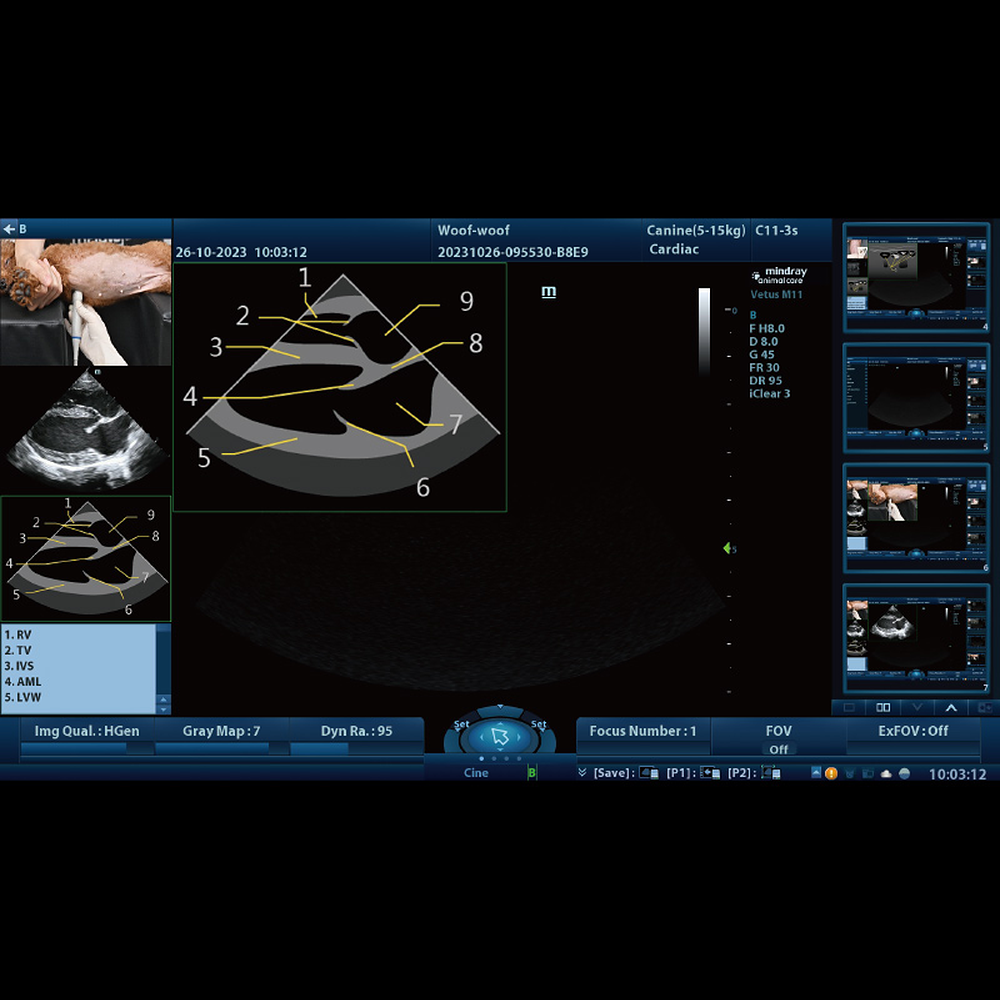The image size is (1000, 1000).
Task: Click the system clock 10:03:12
Action: pyautogui.click(x=957, y=774)
